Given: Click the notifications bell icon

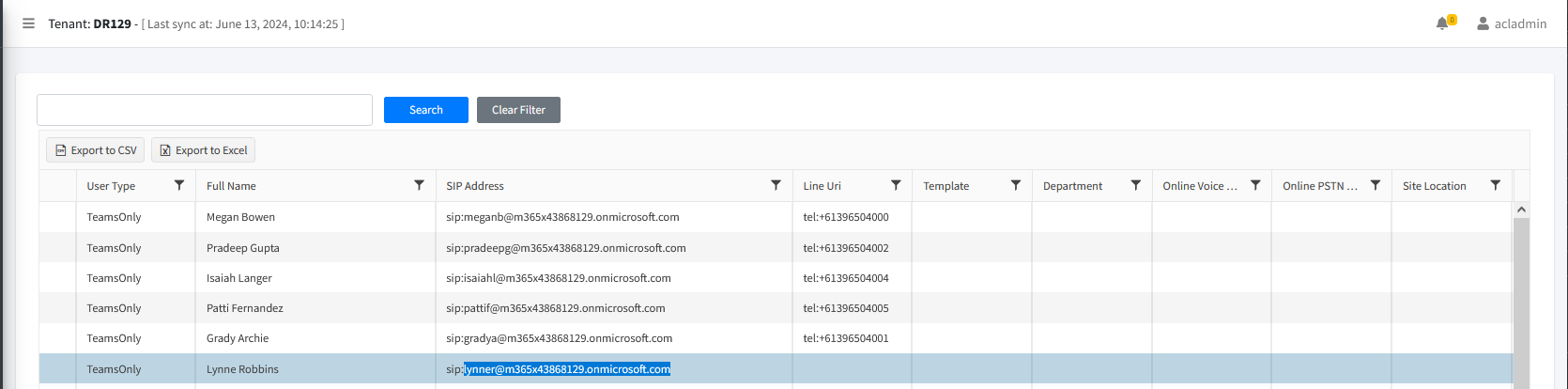Looking at the screenshot, I should tap(1442, 23).
